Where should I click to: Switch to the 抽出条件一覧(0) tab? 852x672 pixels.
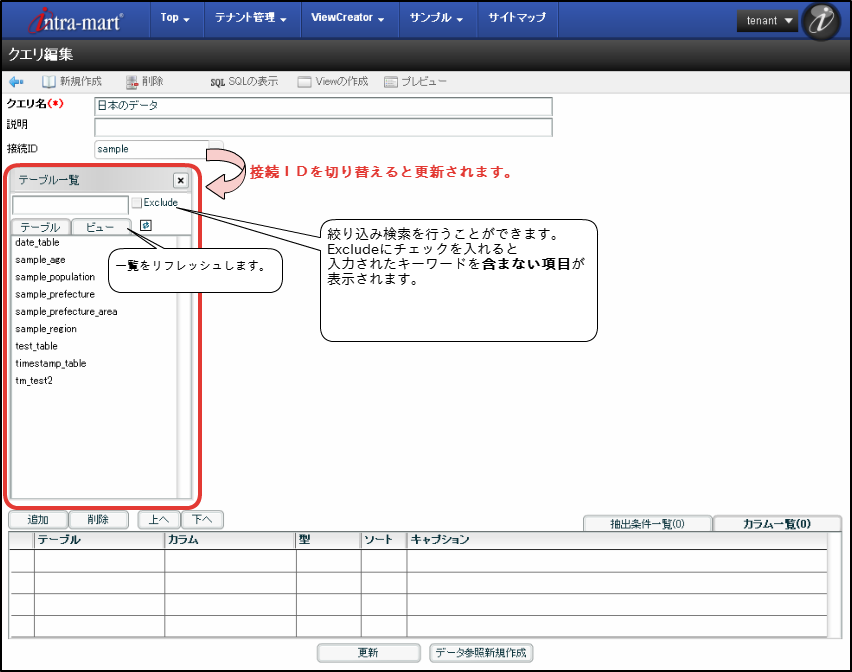coord(647,524)
